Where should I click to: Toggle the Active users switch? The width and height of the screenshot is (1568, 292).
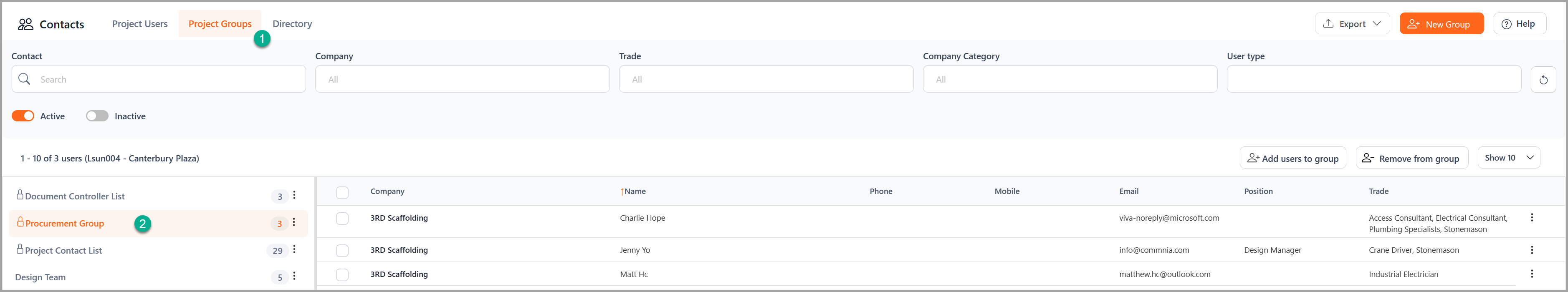(x=23, y=116)
